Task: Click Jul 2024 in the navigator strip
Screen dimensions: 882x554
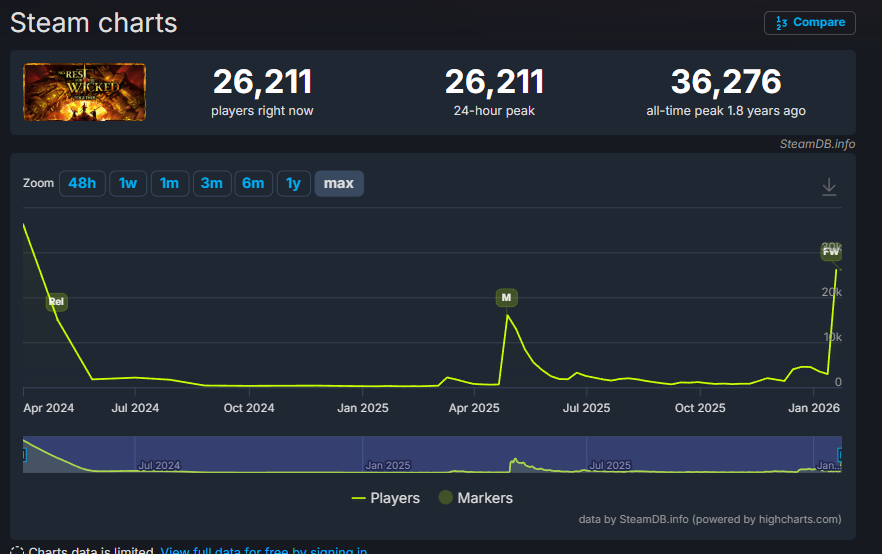Action: tap(159, 466)
